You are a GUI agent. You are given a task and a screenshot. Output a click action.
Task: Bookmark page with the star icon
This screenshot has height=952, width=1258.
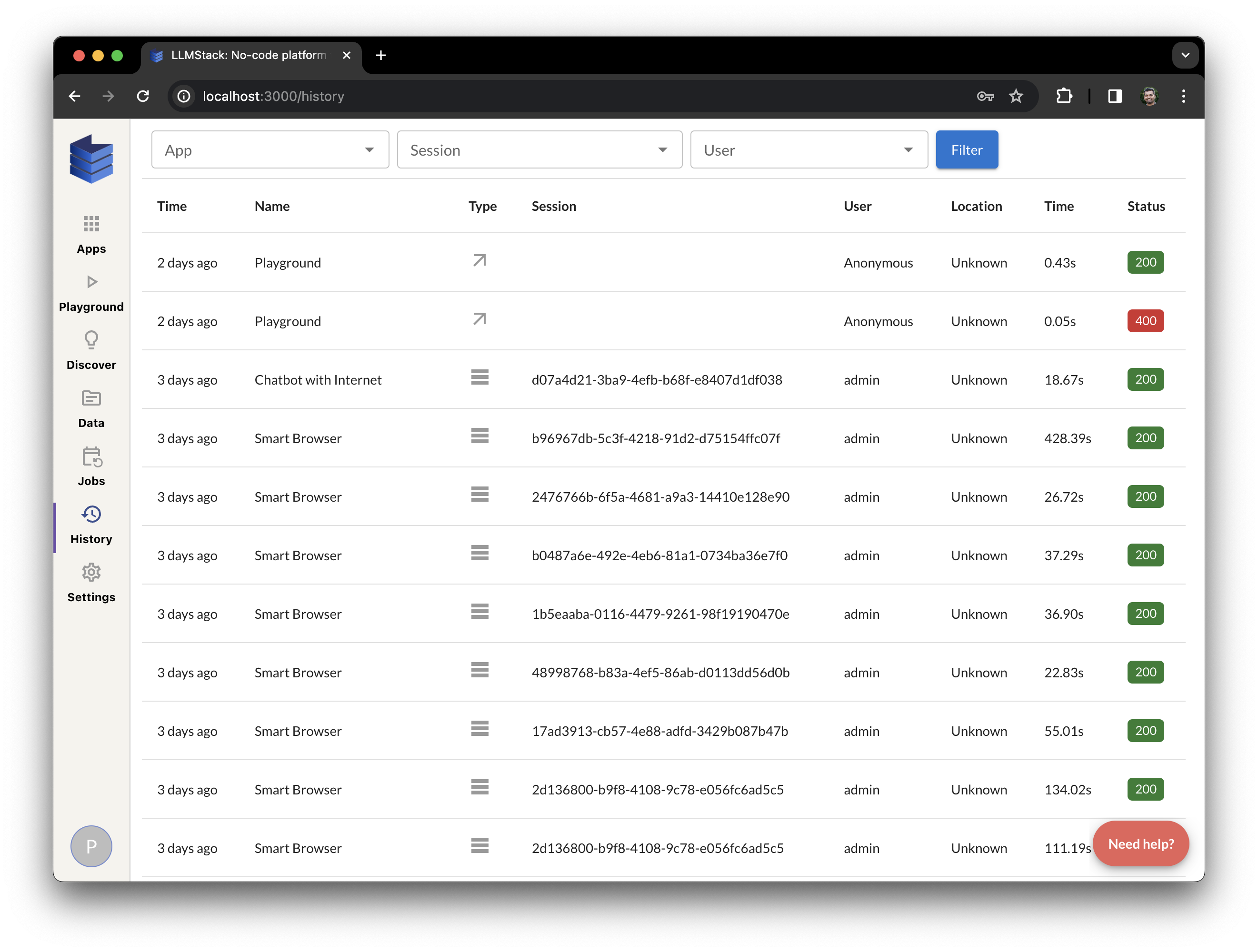[x=1016, y=96]
